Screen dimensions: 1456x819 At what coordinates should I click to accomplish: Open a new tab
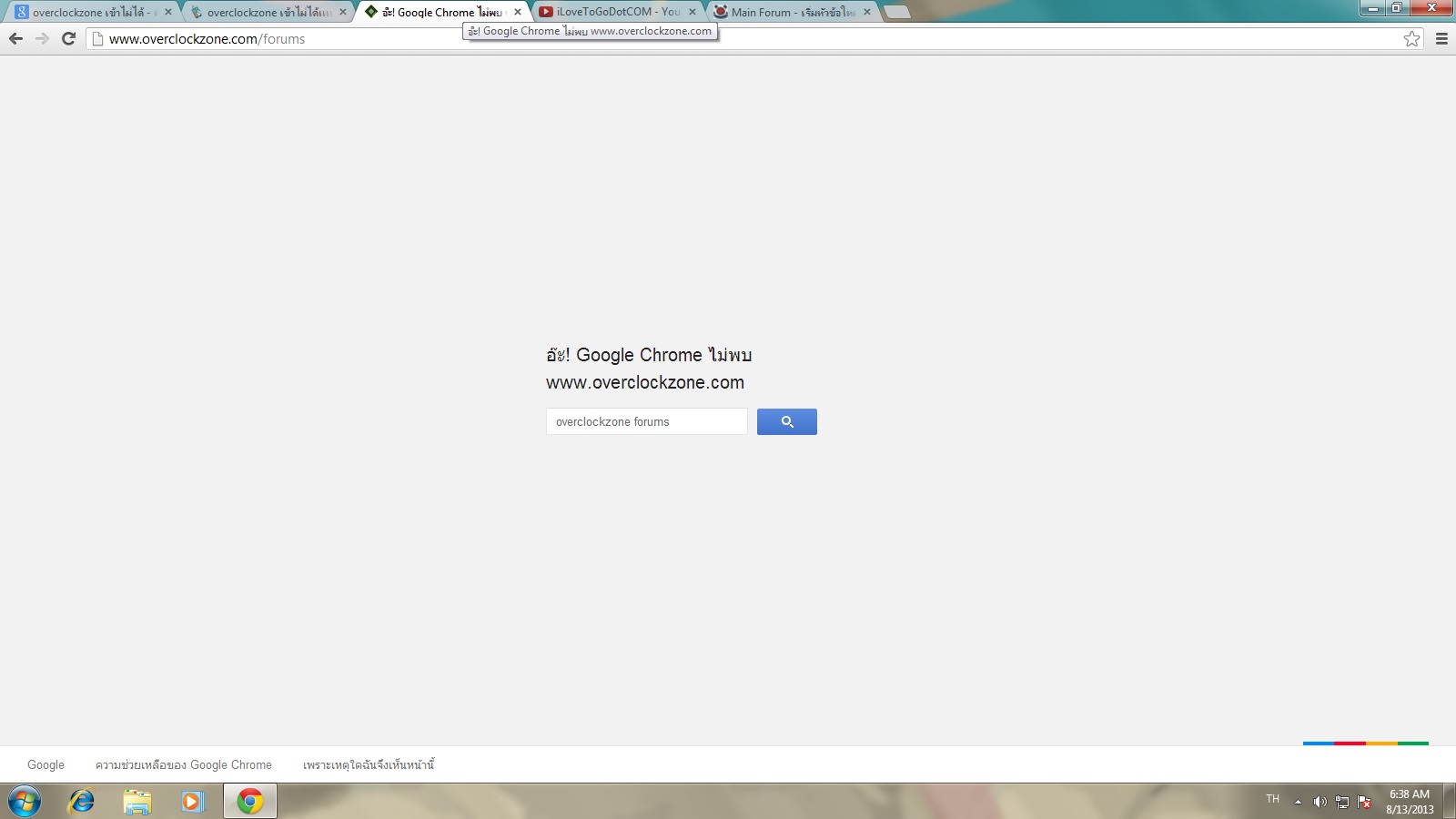click(896, 12)
